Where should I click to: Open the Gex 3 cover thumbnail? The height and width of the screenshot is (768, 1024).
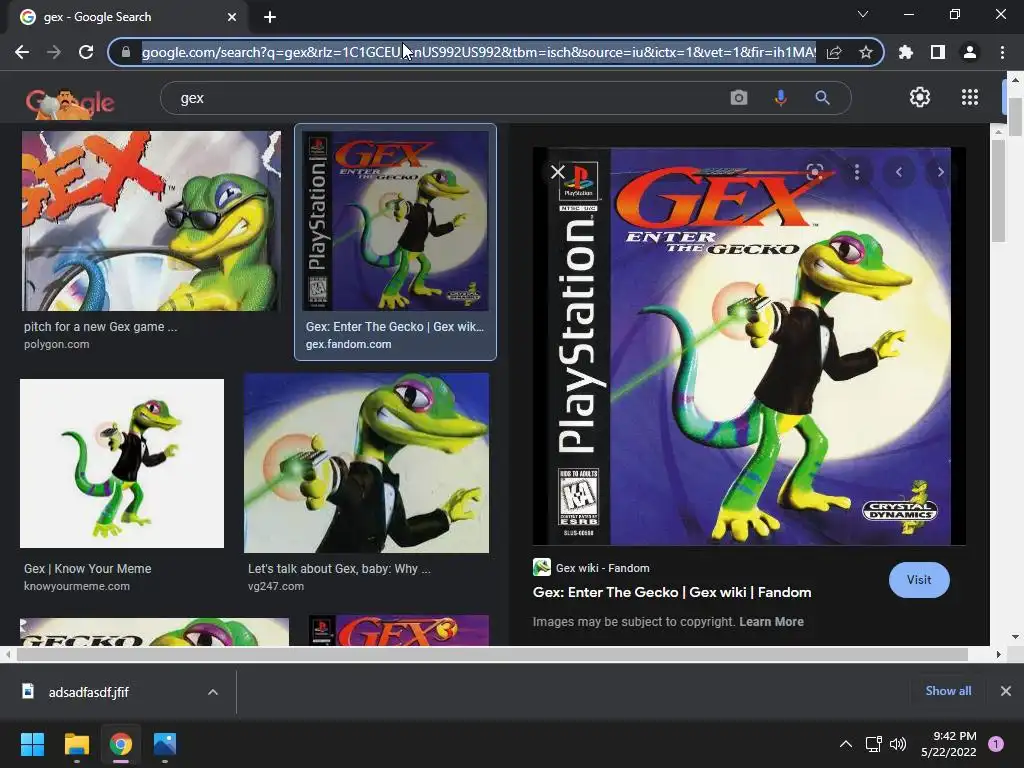point(398,630)
